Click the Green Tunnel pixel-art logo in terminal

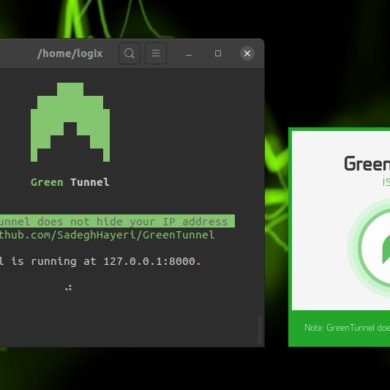tap(70, 122)
